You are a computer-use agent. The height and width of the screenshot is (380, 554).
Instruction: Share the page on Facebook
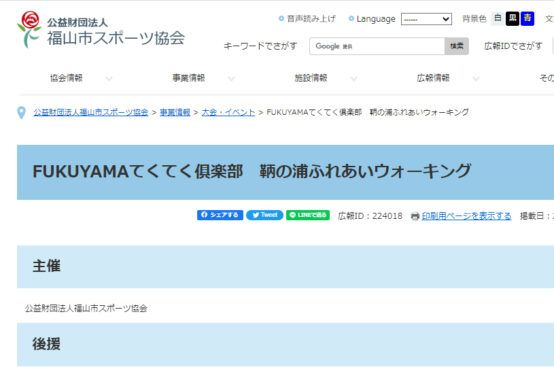point(220,215)
